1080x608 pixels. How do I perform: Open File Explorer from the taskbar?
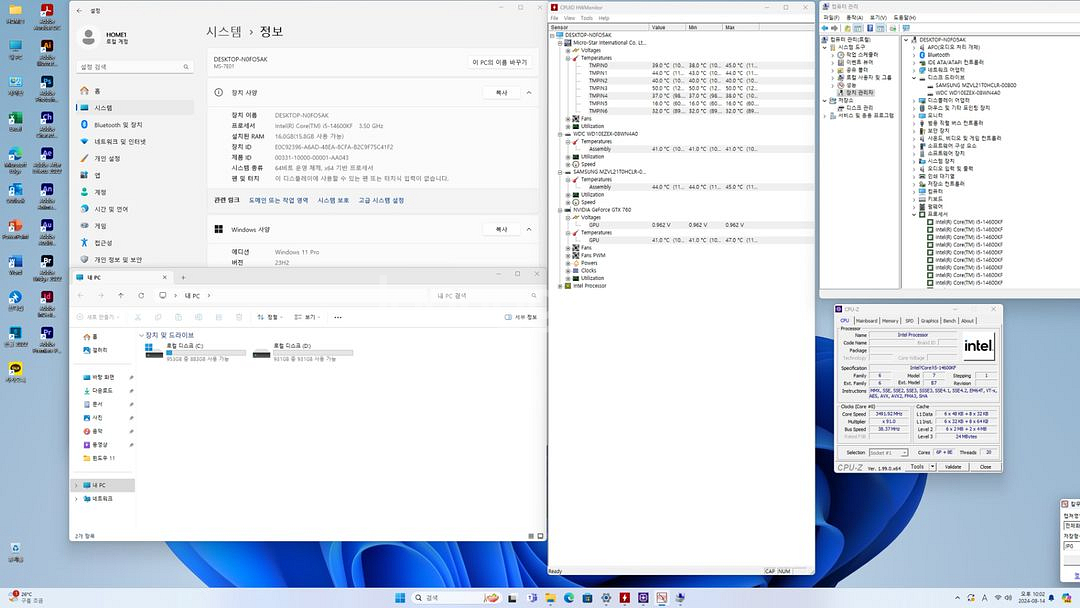[x=550, y=598]
